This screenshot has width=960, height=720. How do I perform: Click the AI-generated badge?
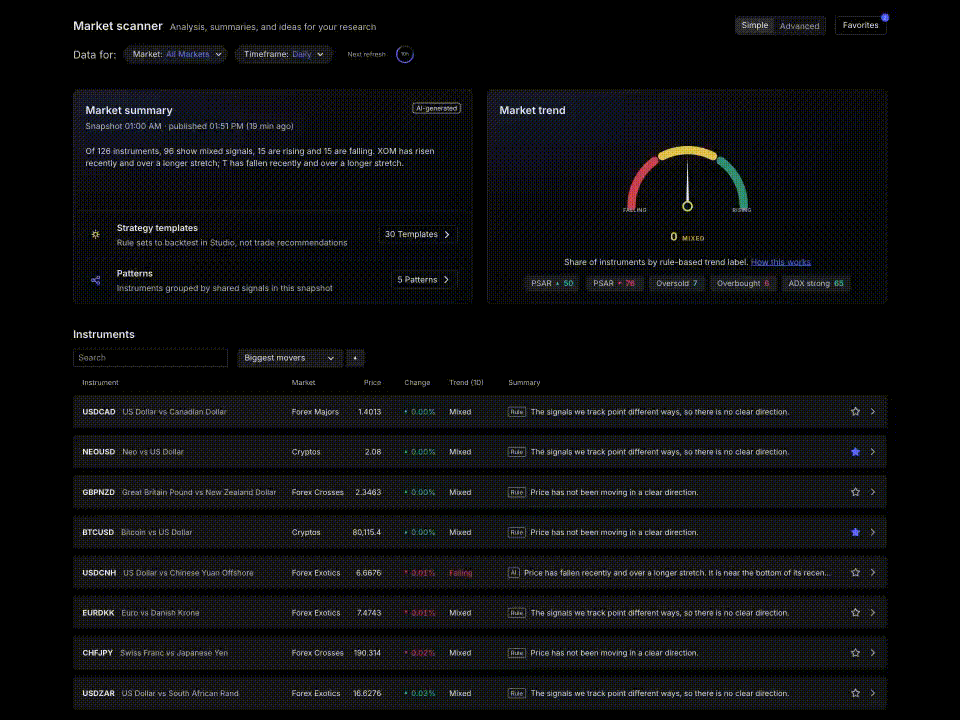click(437, 108)
